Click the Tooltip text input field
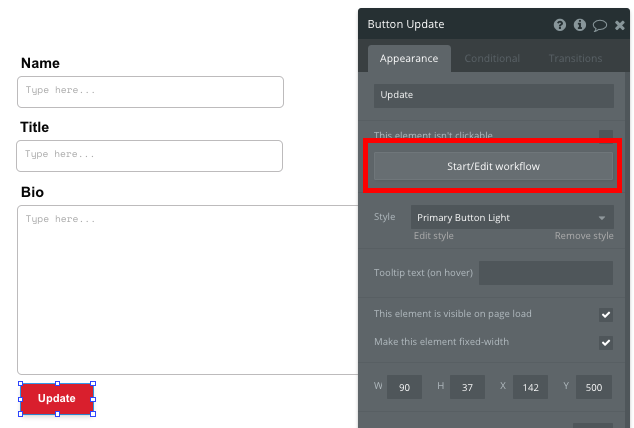The height and width of the screenshot is (428, 634). pos(546,273)
